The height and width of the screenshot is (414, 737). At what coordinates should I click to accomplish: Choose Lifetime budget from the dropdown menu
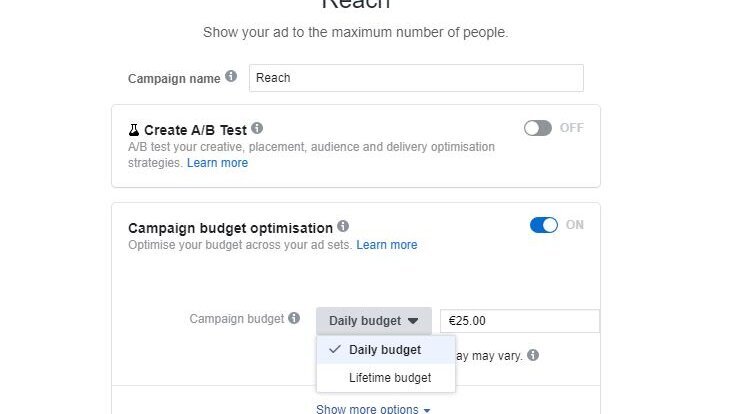click(x=390, y=378)
